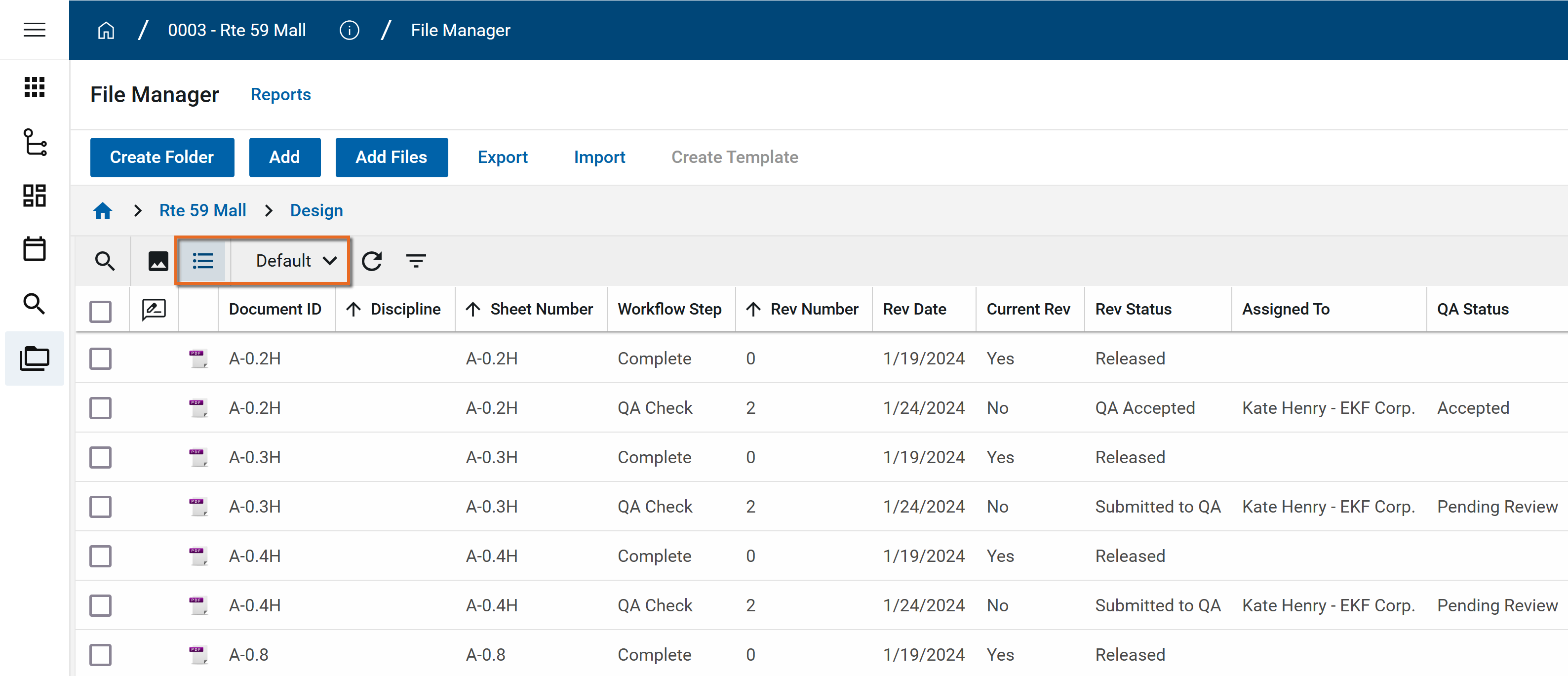Open the hamburger navigation menu
This screenshot has height=676, width=1568.
pos(34,29)
